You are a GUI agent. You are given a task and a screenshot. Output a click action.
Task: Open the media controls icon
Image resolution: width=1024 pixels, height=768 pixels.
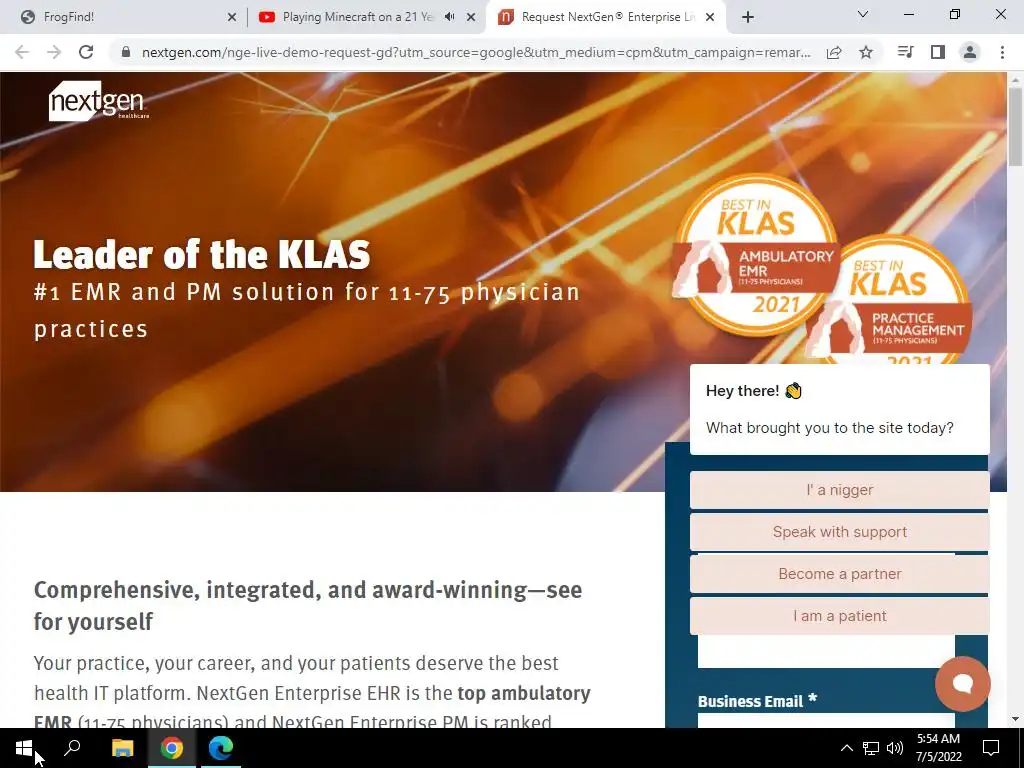(905, 52)
